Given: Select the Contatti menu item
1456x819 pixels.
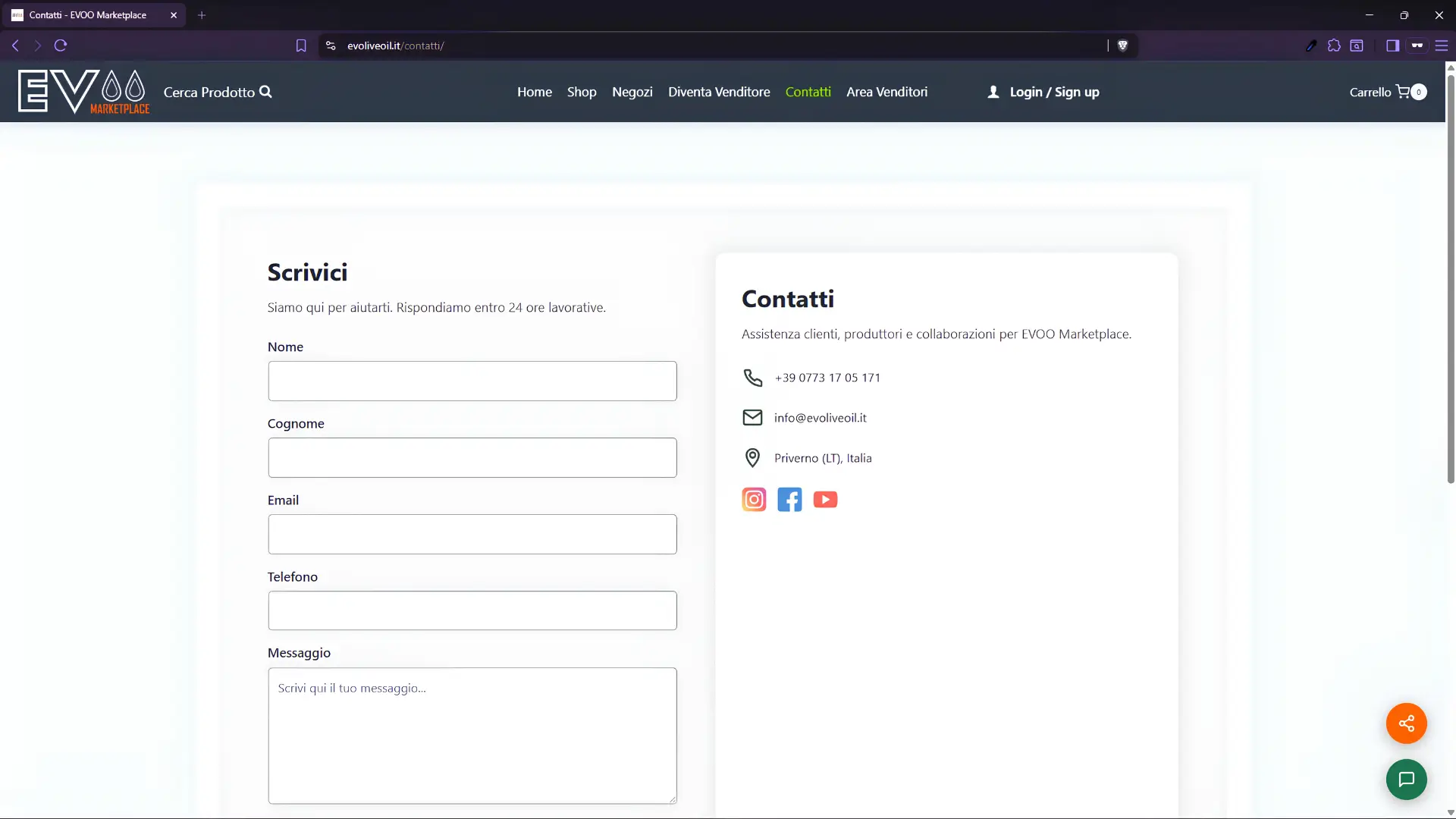Looking at the screenshot, I should (808, 92).
